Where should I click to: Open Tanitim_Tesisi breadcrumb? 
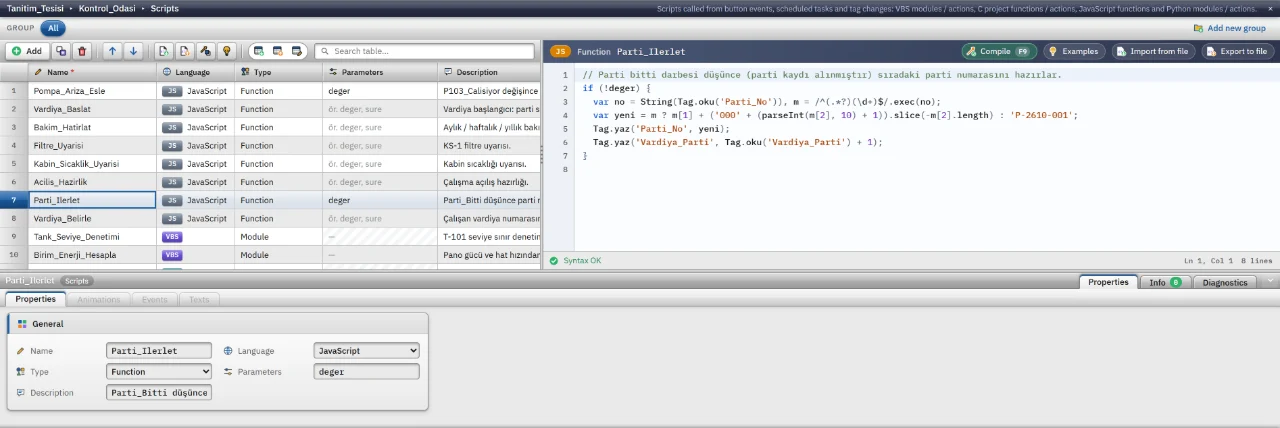tap(33, 8)
